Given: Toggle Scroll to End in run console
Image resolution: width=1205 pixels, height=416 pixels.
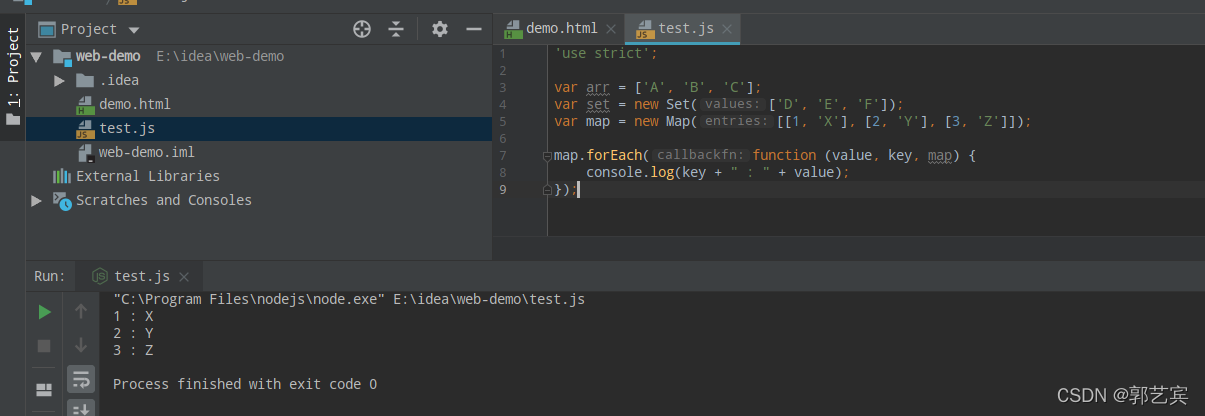Looking at the screenshot, I should coord(81,407).
